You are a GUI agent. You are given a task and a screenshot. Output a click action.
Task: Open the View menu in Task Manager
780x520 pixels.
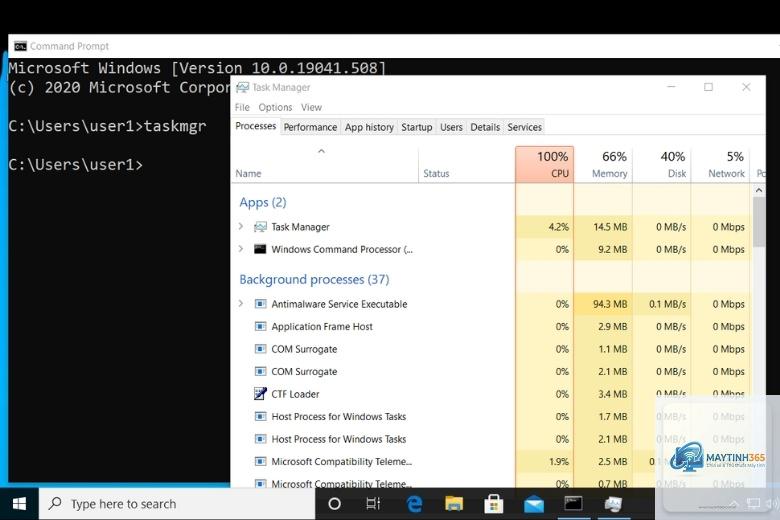(311, 107)
